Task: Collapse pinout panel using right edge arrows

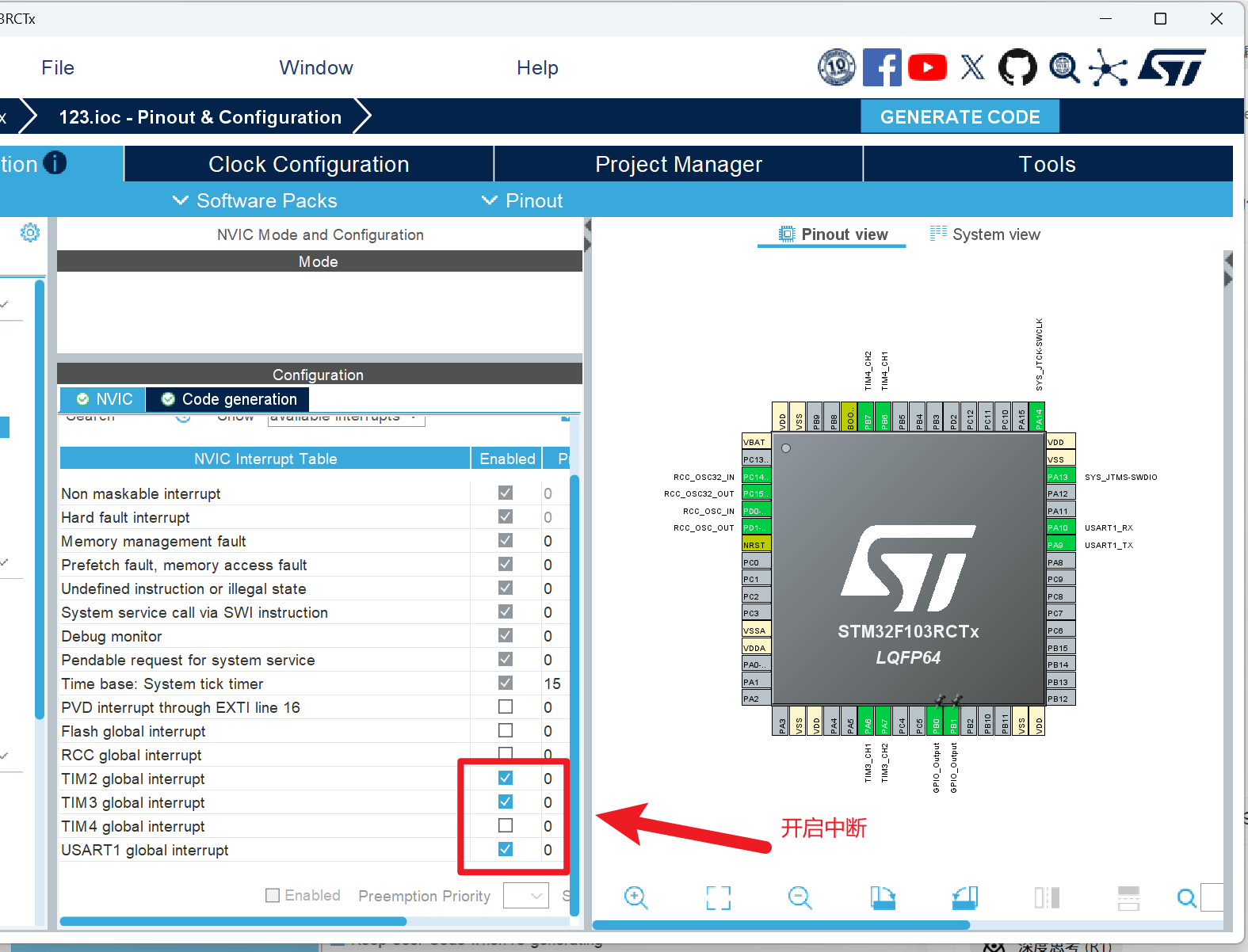Action: pyautogui.click(x=1228, y=269)
